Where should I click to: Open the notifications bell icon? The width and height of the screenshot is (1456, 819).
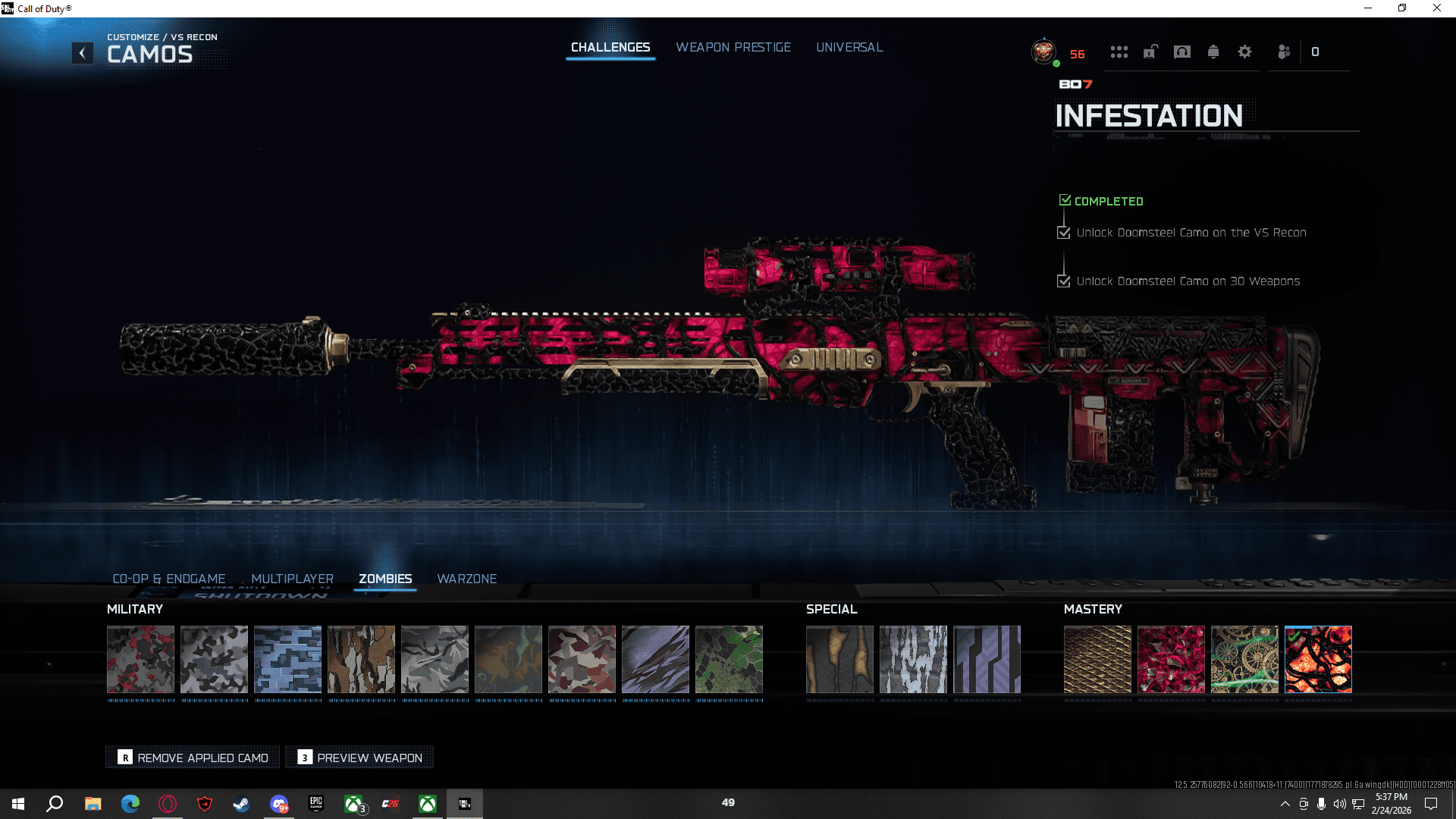[x=1213, y=52]
